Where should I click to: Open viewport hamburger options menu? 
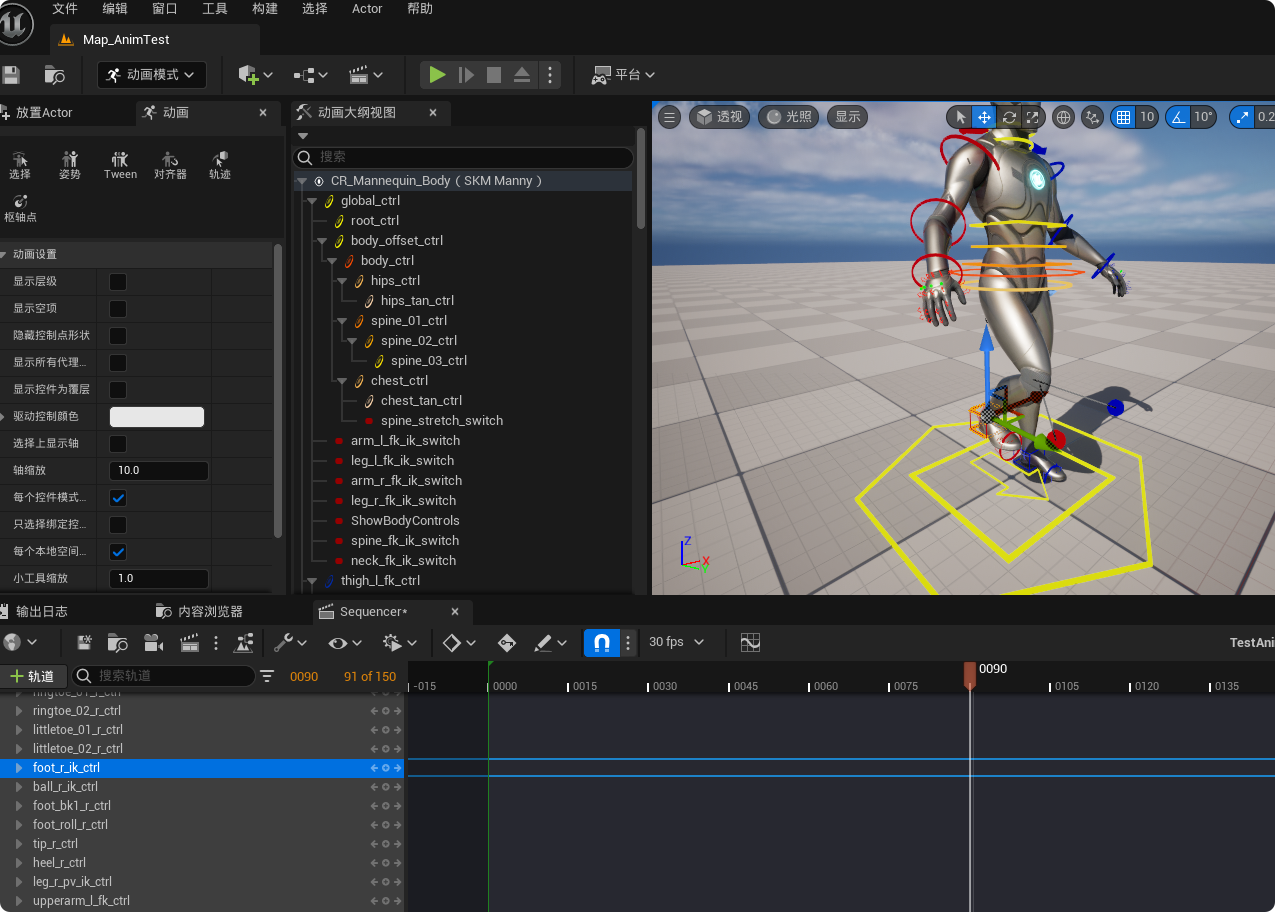670,117
